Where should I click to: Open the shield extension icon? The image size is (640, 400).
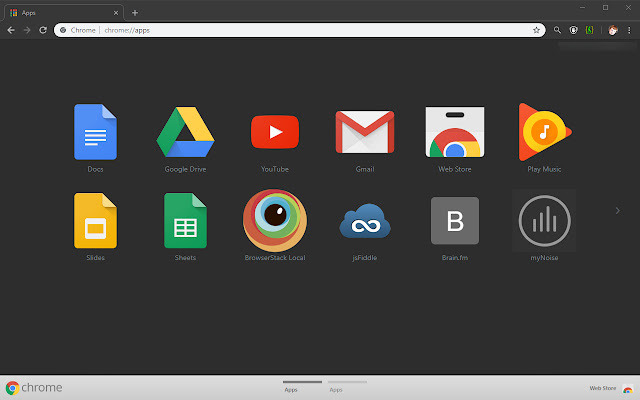click(573, 30)
